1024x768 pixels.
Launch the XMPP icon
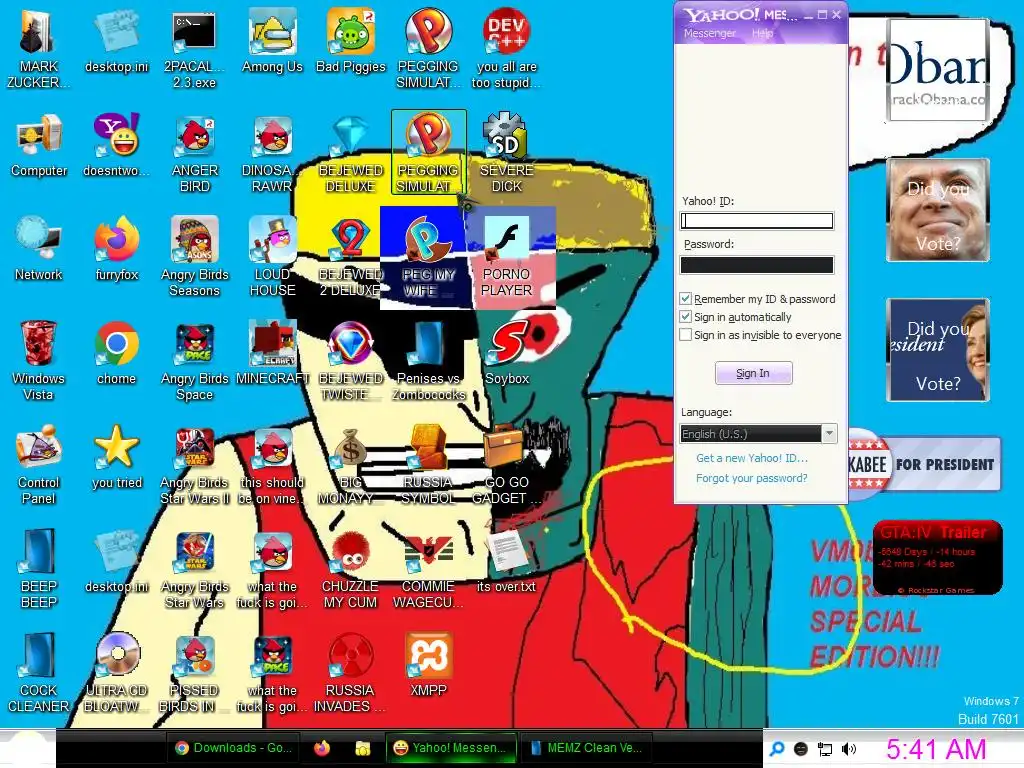428,665
